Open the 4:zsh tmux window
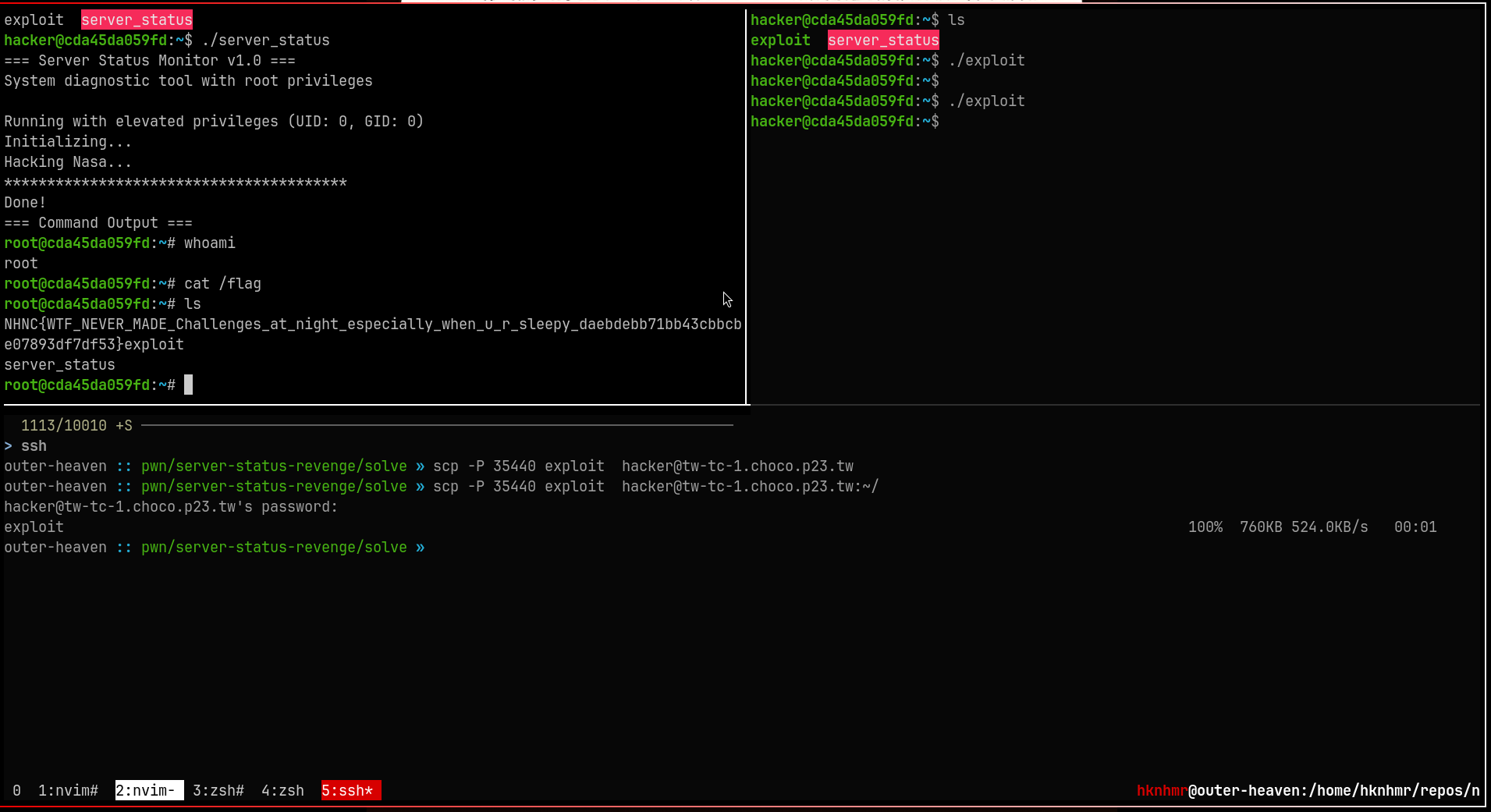 (x=282, y=790)
